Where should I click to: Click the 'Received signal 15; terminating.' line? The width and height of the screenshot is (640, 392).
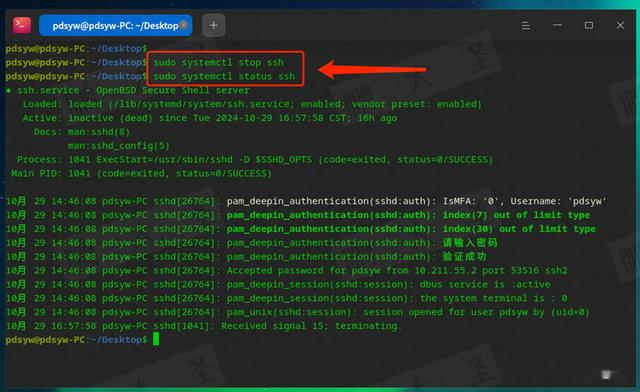point(204,326)
